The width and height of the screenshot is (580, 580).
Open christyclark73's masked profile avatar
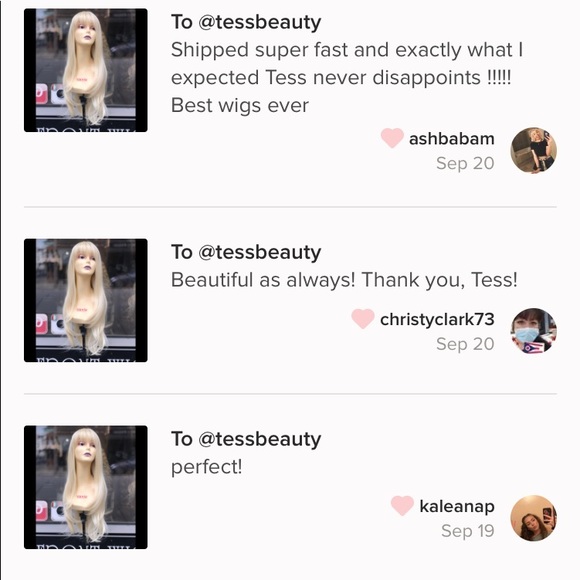point(533,331)
